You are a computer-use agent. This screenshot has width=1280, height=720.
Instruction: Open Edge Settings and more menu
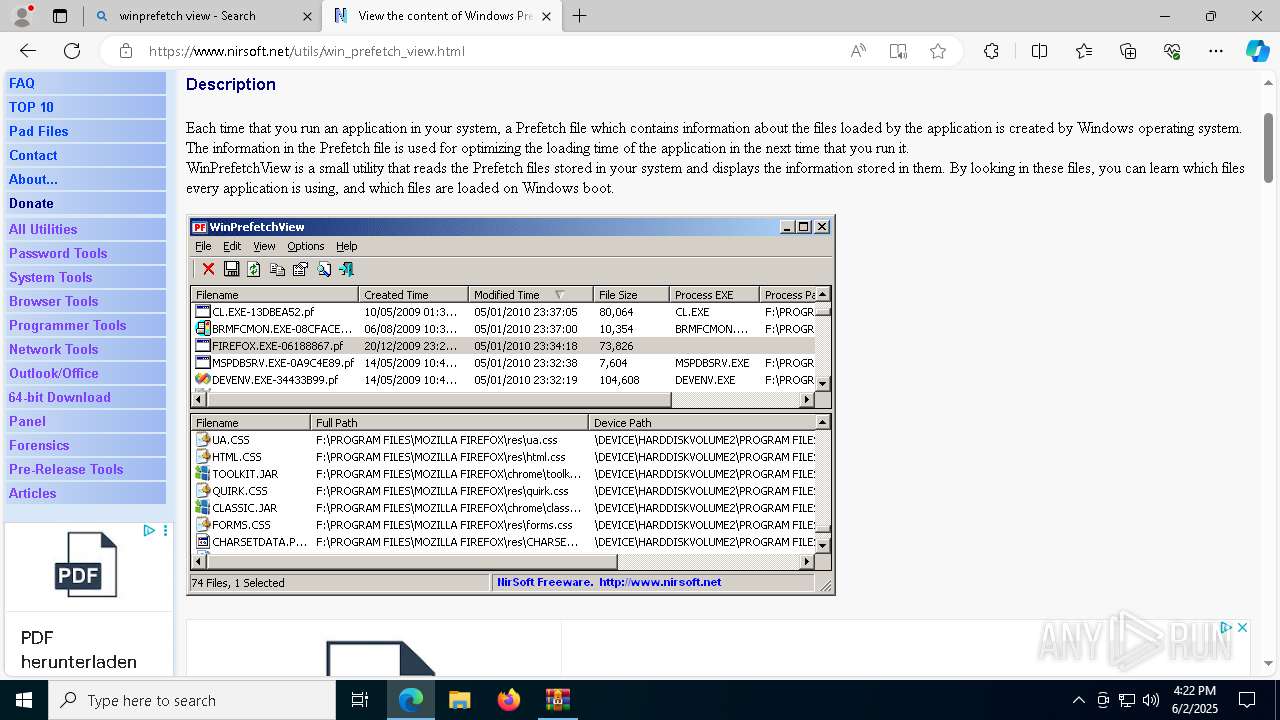(1216, 51)
